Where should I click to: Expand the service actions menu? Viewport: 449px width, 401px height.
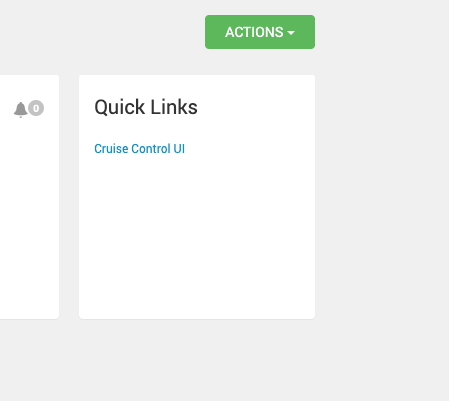(x=260, y=32)
